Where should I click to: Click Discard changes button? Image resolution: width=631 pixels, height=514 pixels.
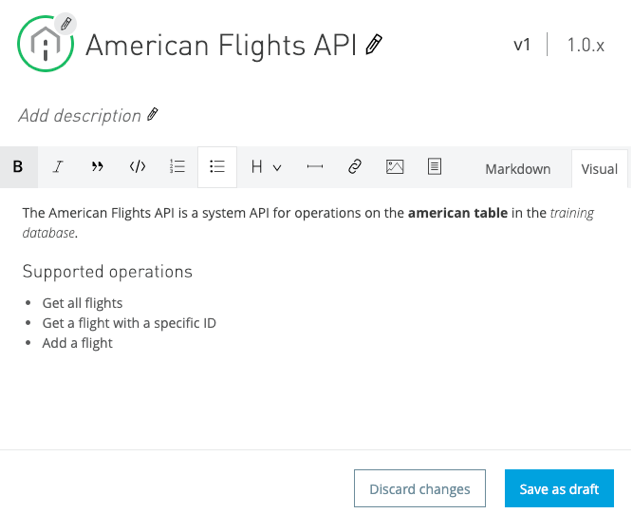(x=420, y=488)
